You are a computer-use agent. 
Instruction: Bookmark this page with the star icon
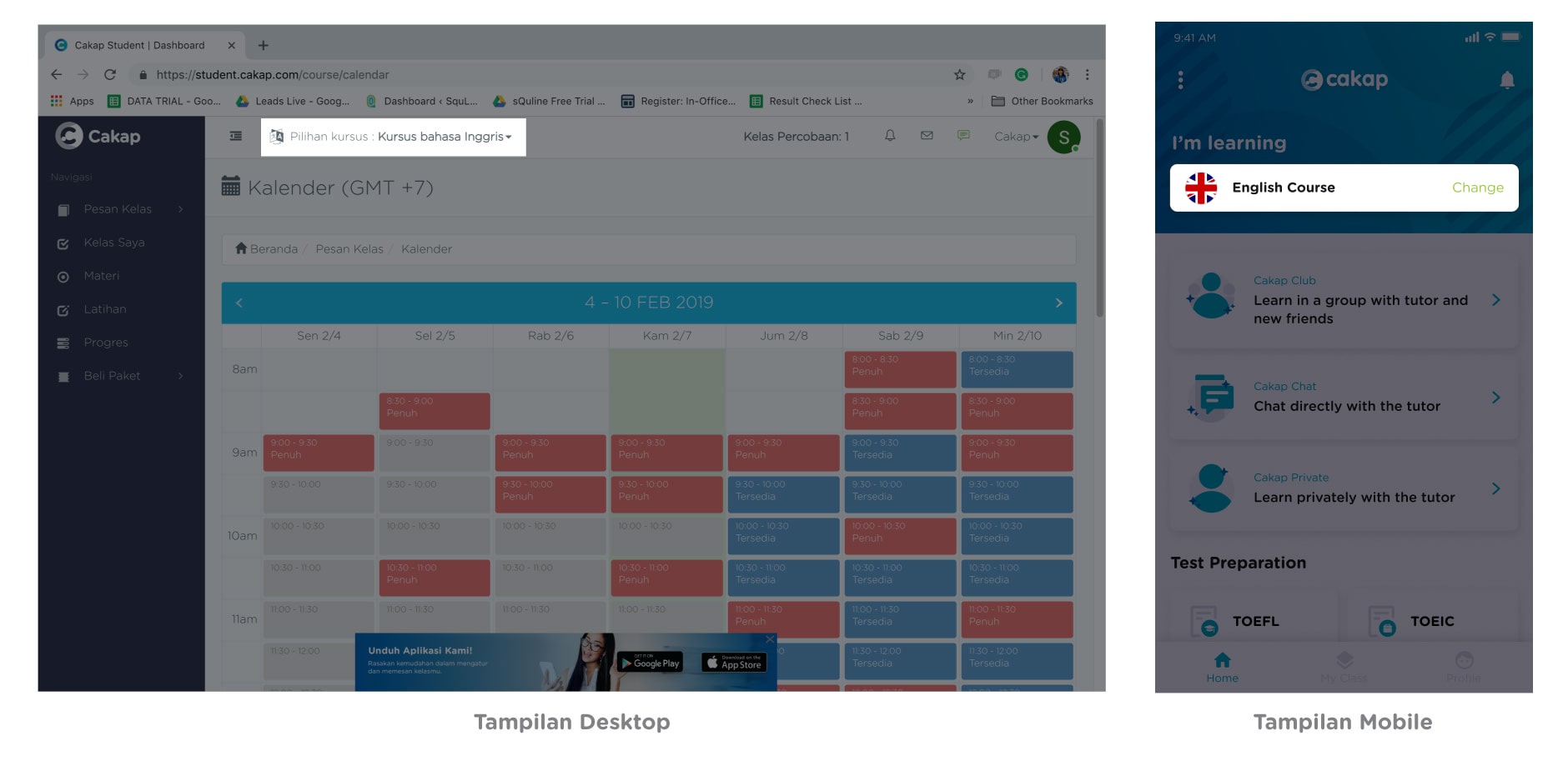coord(960,75)
